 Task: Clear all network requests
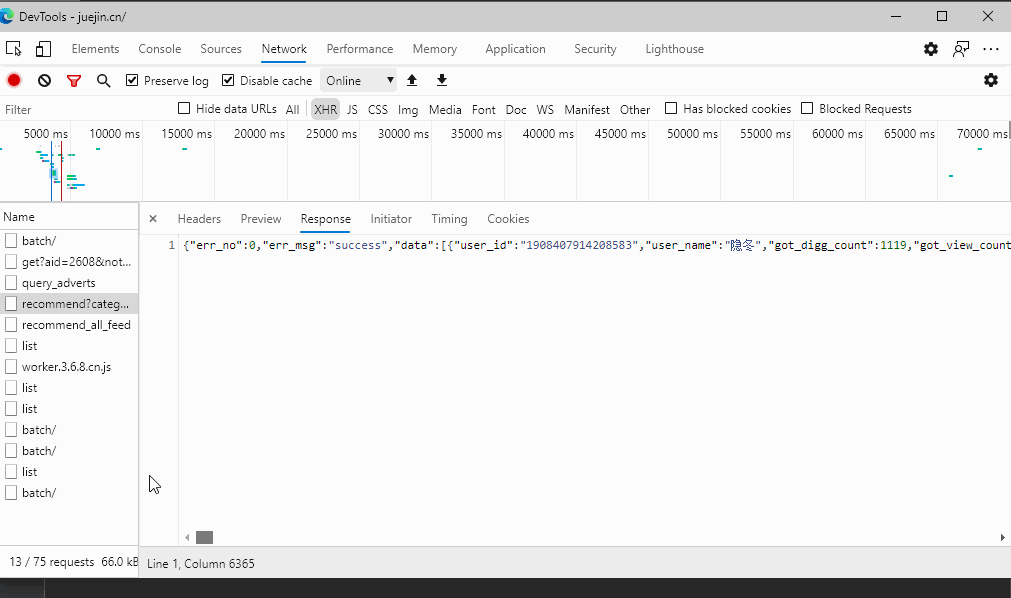tap(43, 80)
